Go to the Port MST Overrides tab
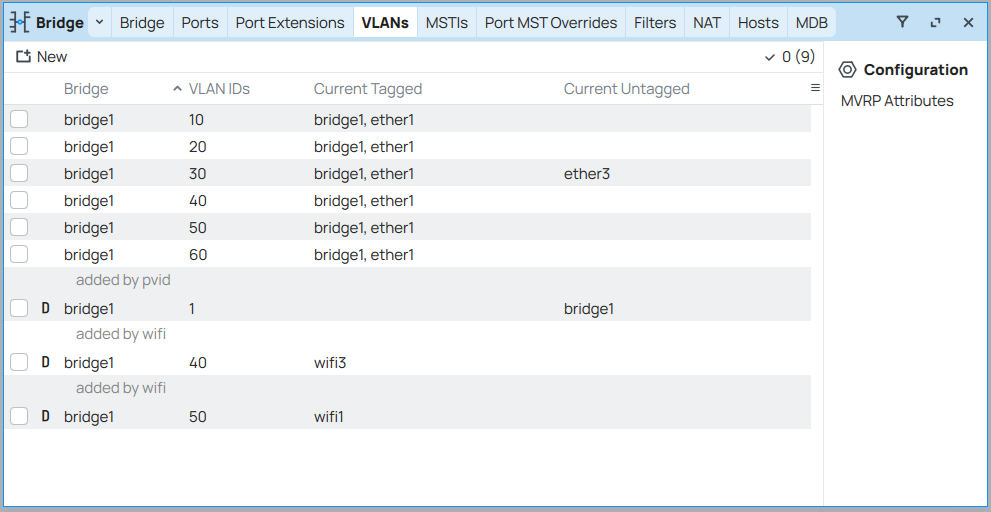Image resolution: width=991 pixels, height=512 pixels. click(551, 22)
